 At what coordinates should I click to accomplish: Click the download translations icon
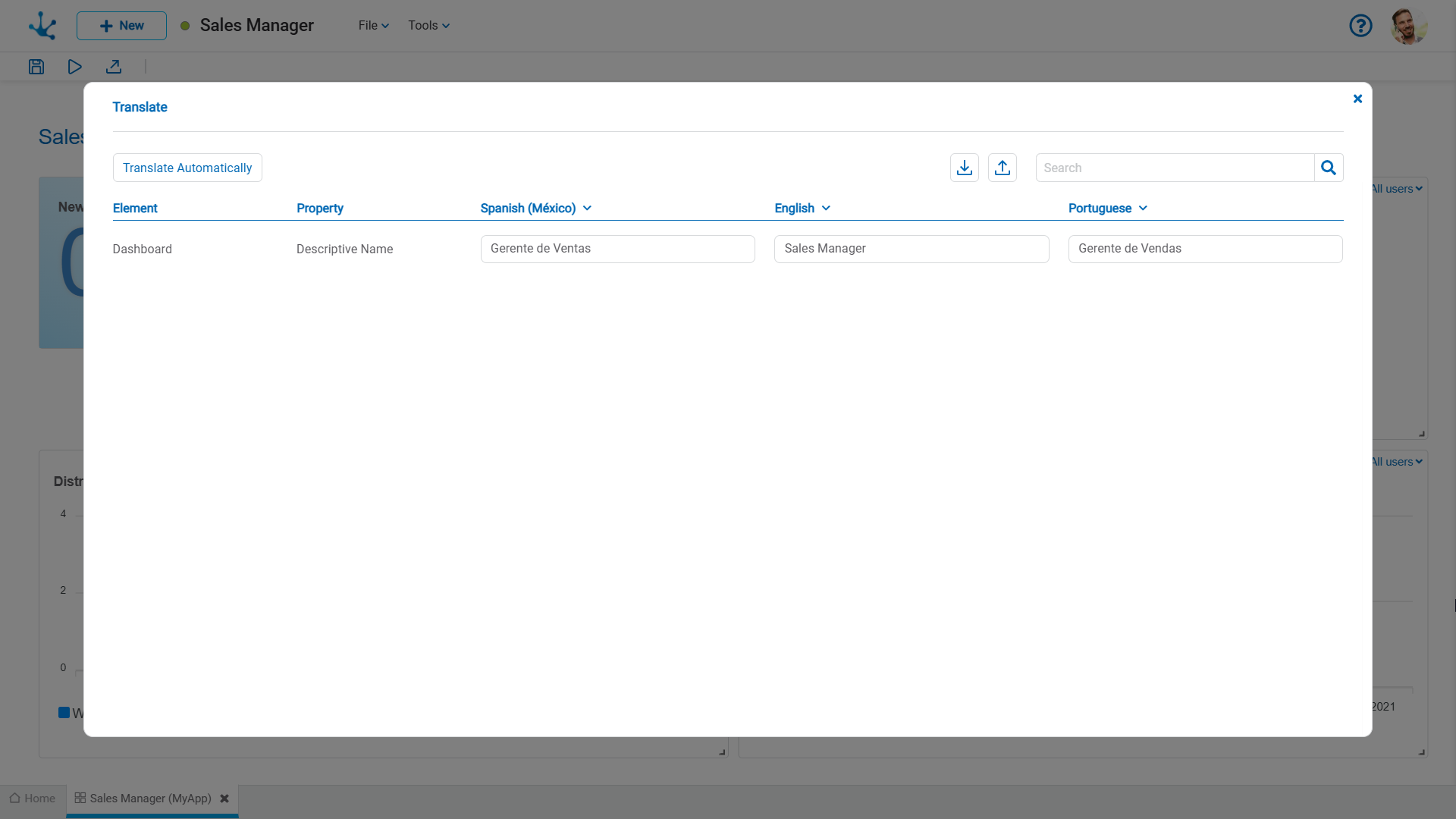[964, 168]
